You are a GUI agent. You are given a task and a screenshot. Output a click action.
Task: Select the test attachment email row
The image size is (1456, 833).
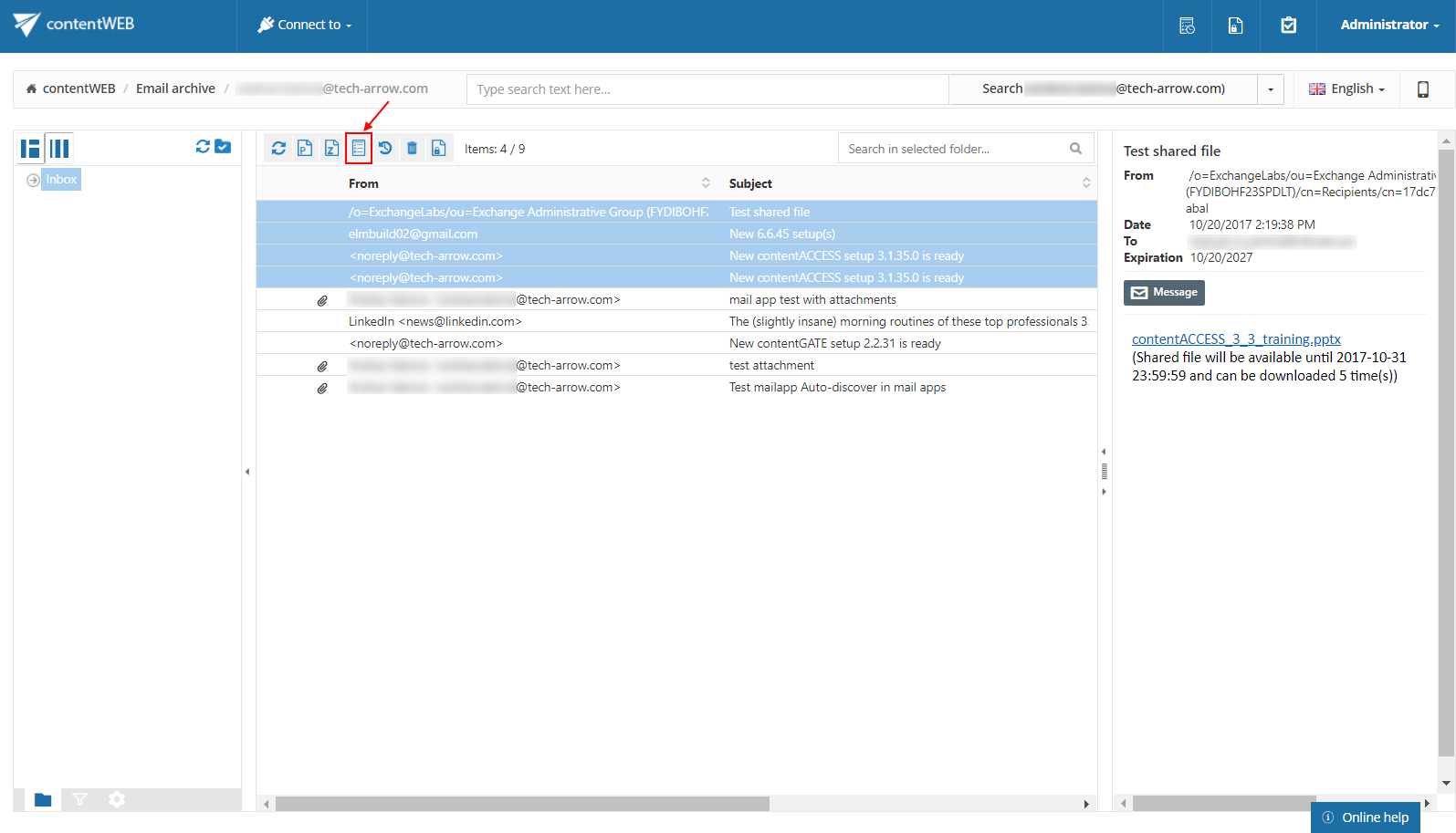pyautogui.click(x=676, y=365)
